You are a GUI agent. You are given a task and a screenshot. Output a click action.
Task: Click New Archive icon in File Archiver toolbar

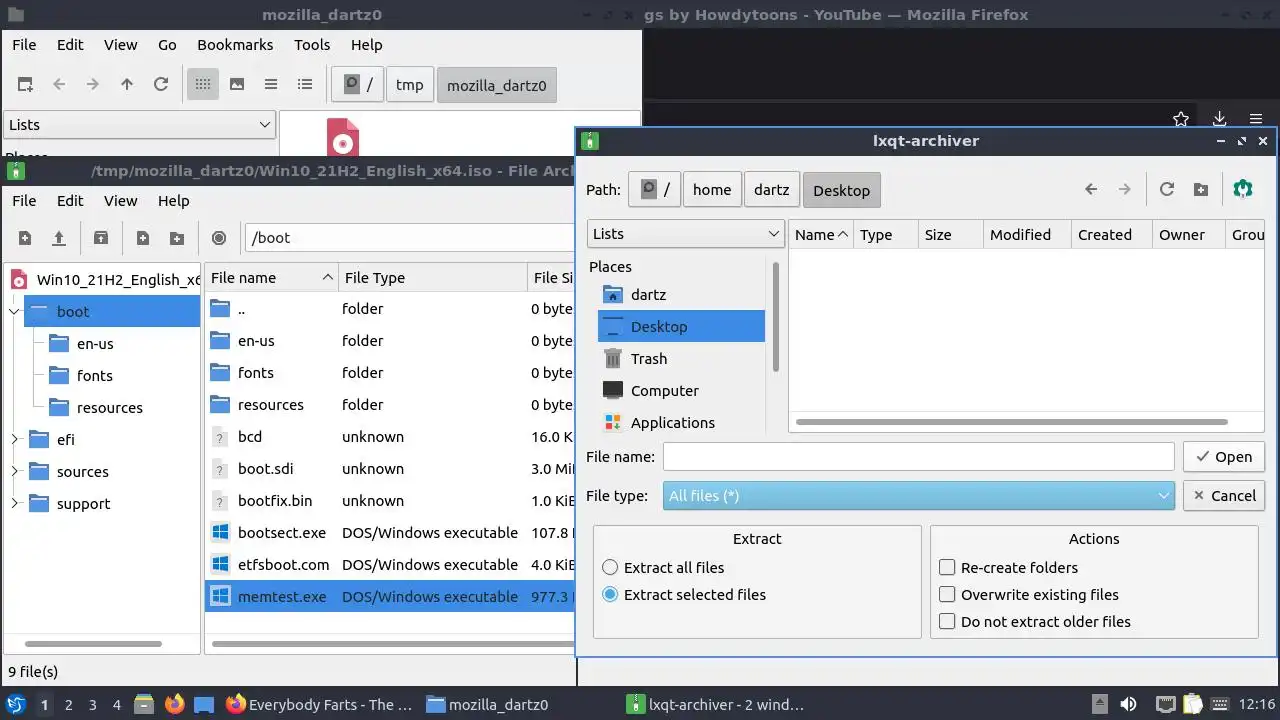pos(25,238)
